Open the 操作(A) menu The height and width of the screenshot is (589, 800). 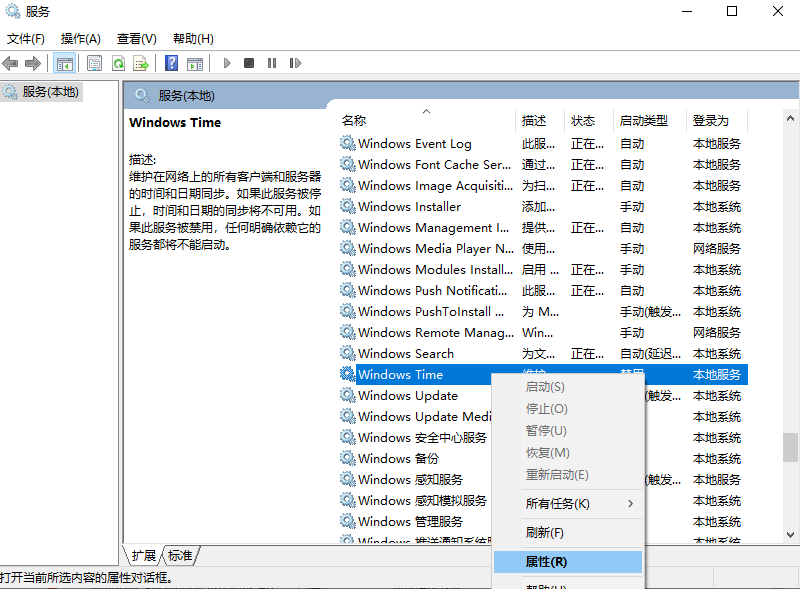tap(78, 38)
